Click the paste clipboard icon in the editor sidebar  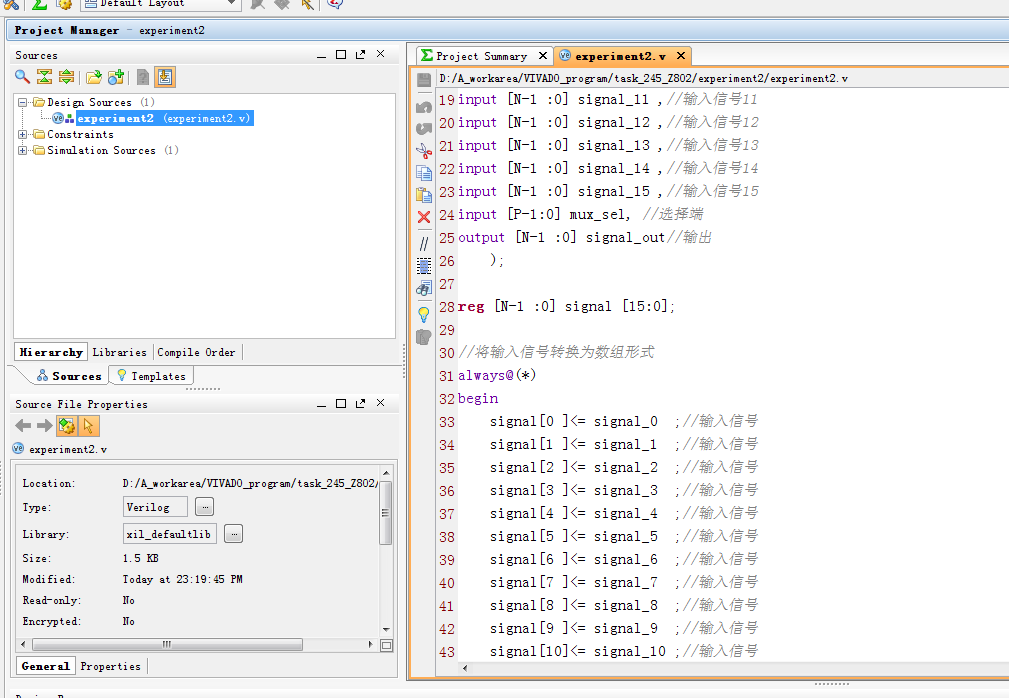pyautogui.click(x=423, y=195)
